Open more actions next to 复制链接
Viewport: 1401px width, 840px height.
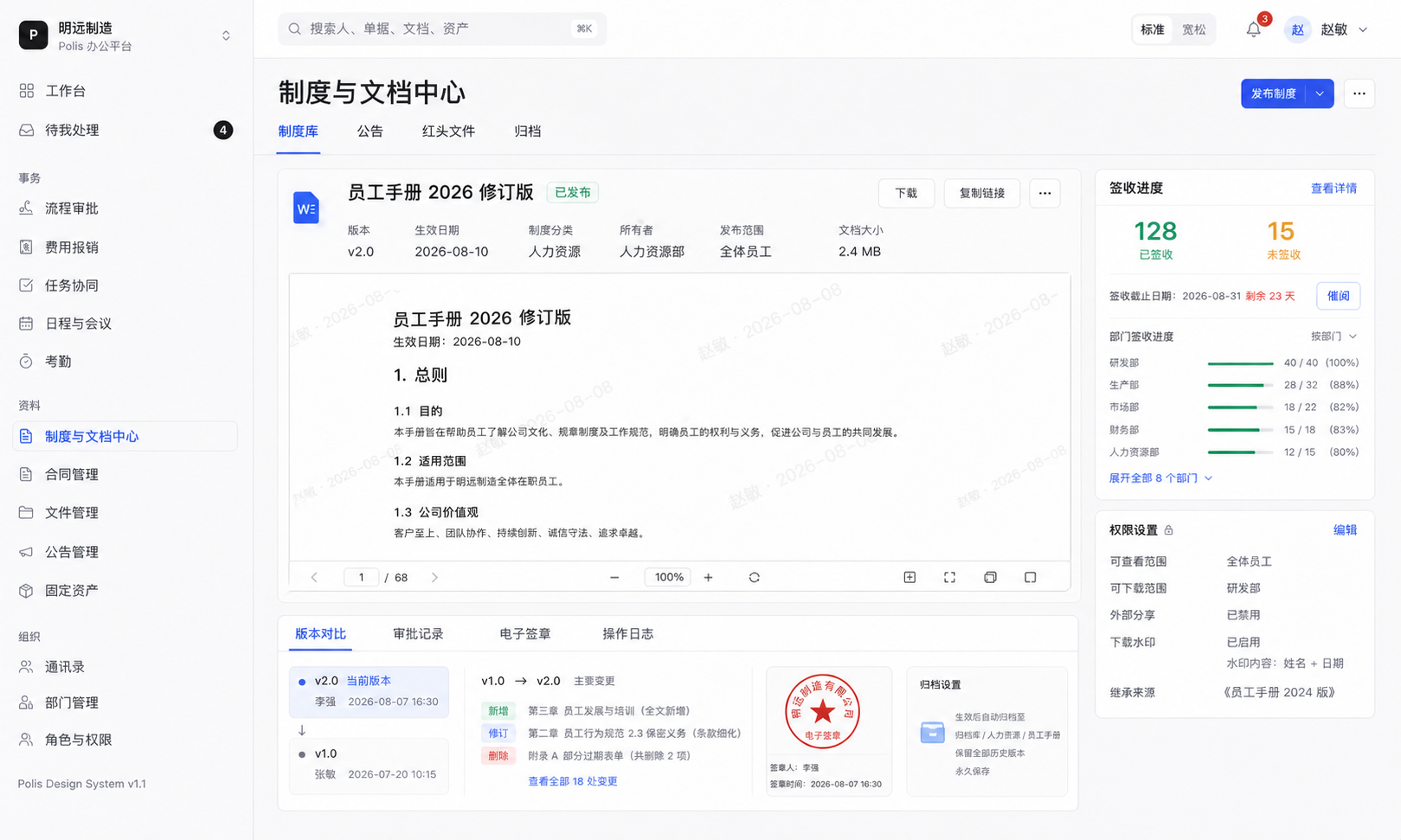[x=1044, y=193]
